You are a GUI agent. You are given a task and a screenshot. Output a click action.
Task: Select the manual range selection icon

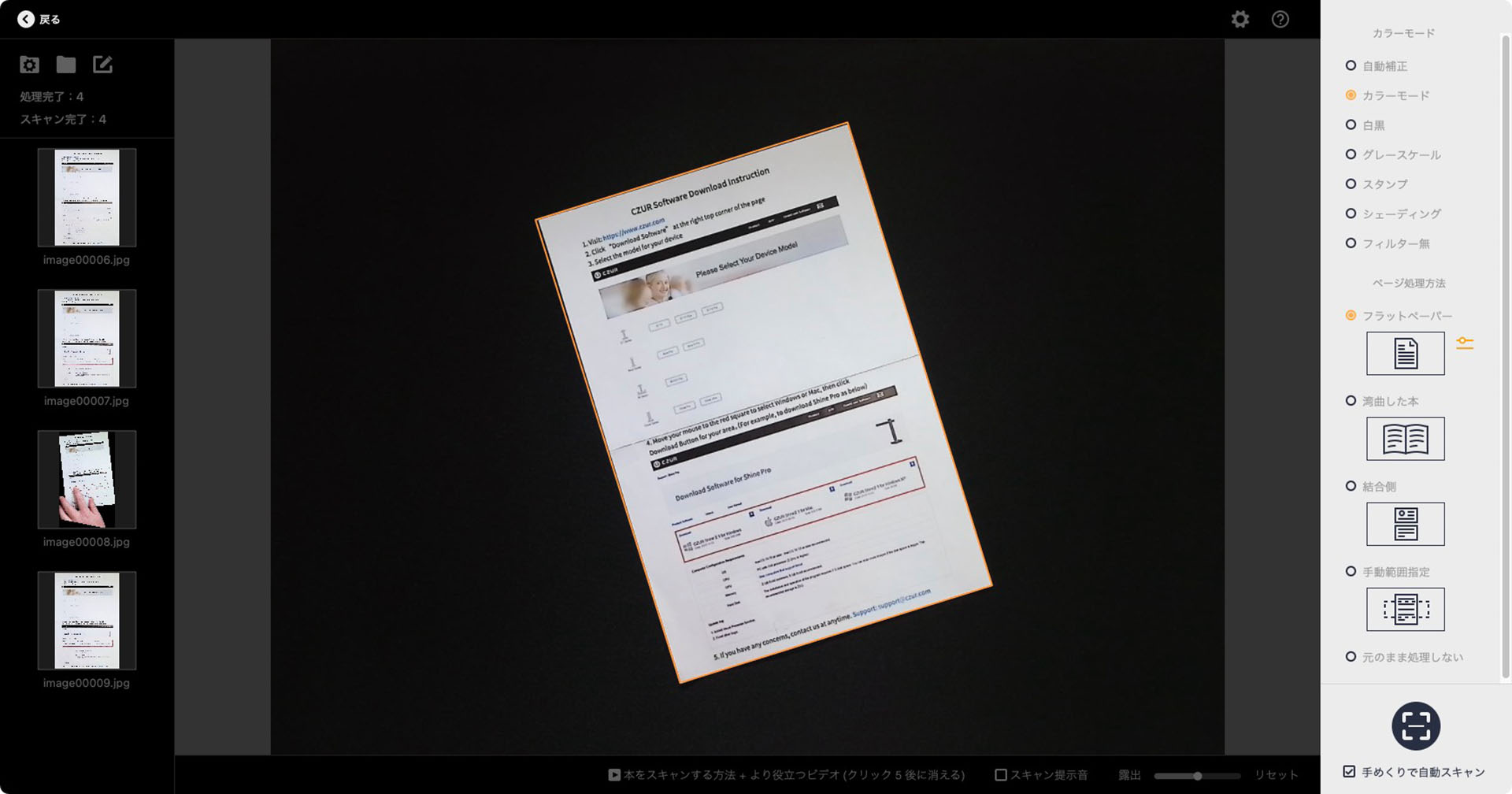coord(1406,609)
